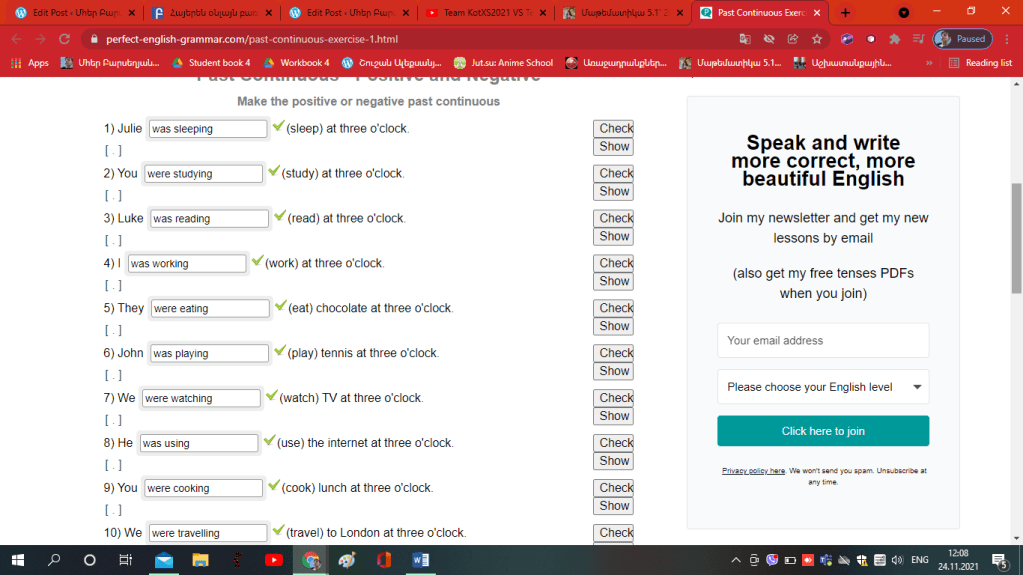
Task: Open Word from the taskbar
Action: coord(420,560)
